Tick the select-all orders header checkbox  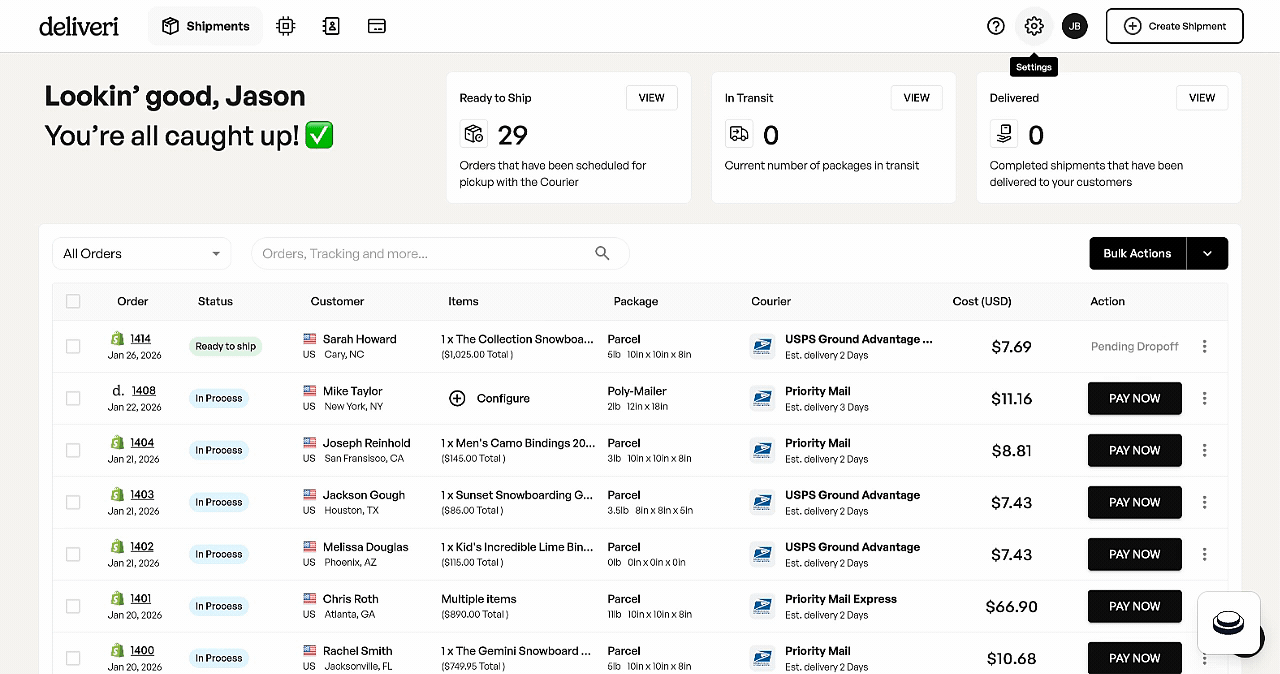click(x=73, y=301)
